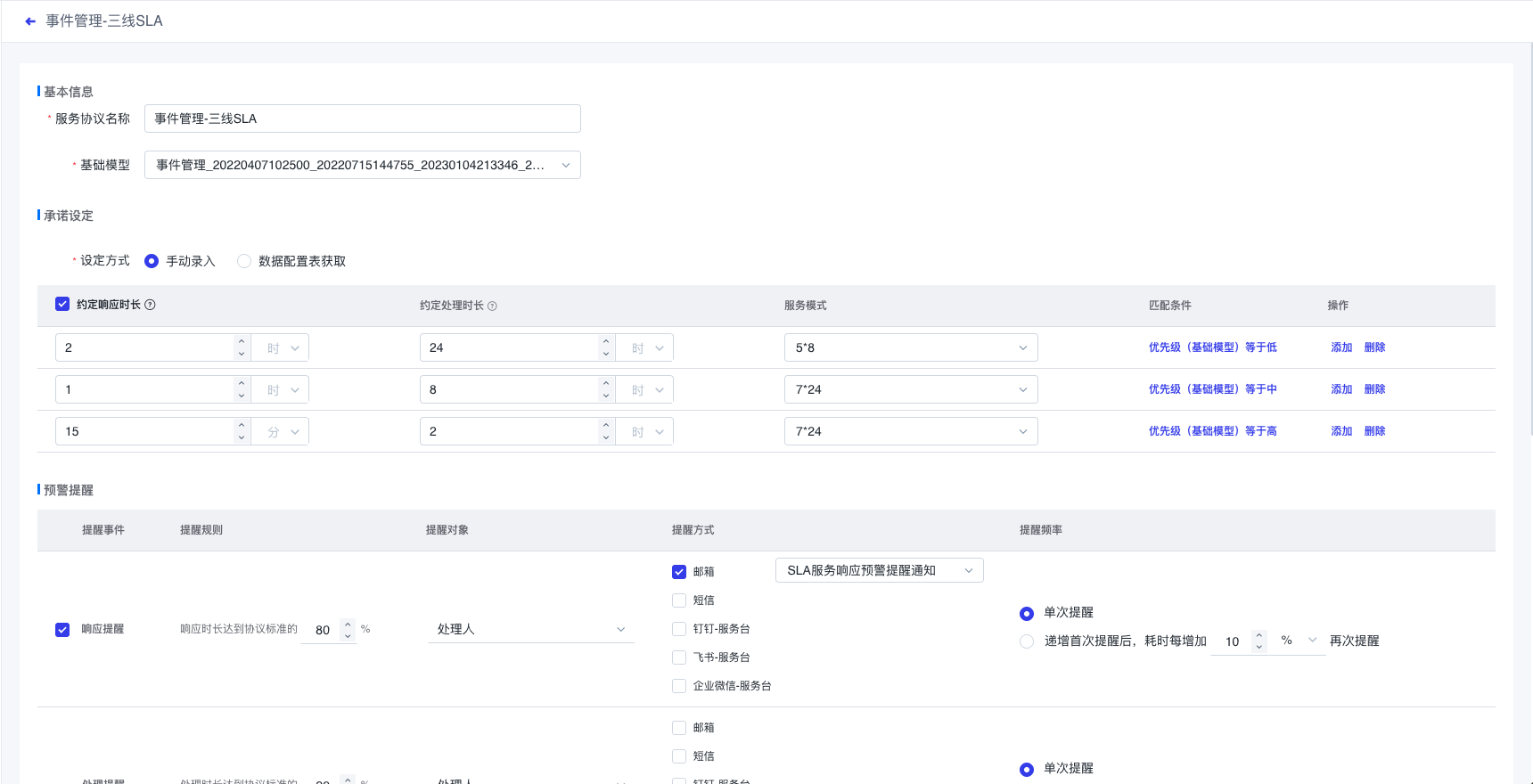The image size is (1533, 784).
Task: Click help icon next to 约定处理时长
Action: tap(492, 306)
